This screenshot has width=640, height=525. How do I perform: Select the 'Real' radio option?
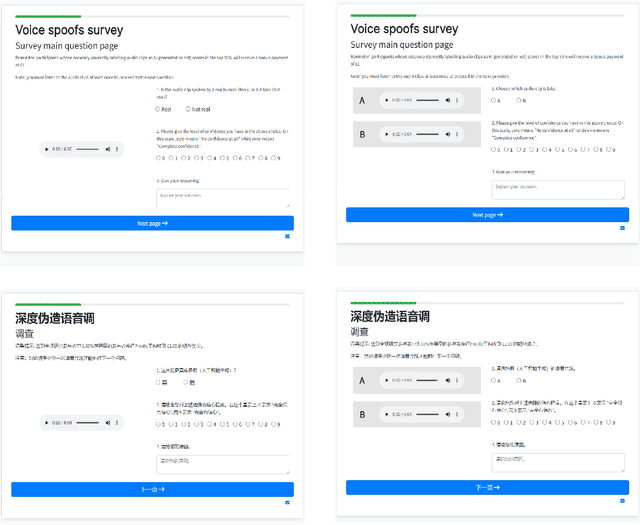(158, 109)
